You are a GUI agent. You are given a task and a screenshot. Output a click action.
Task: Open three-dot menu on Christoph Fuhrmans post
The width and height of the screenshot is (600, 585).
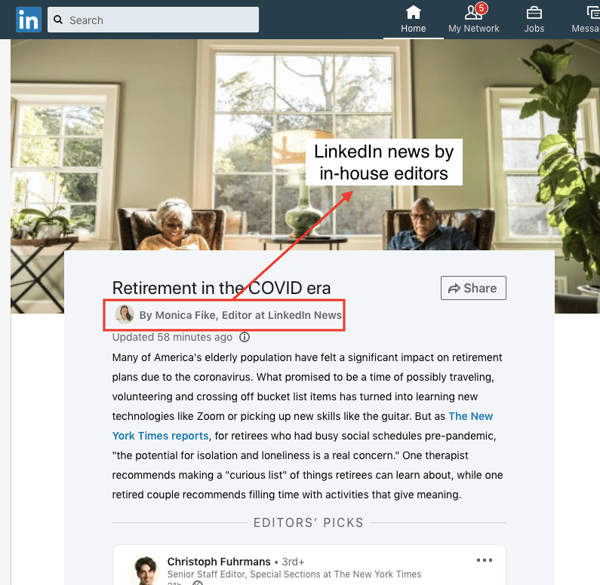coord(484,560)
